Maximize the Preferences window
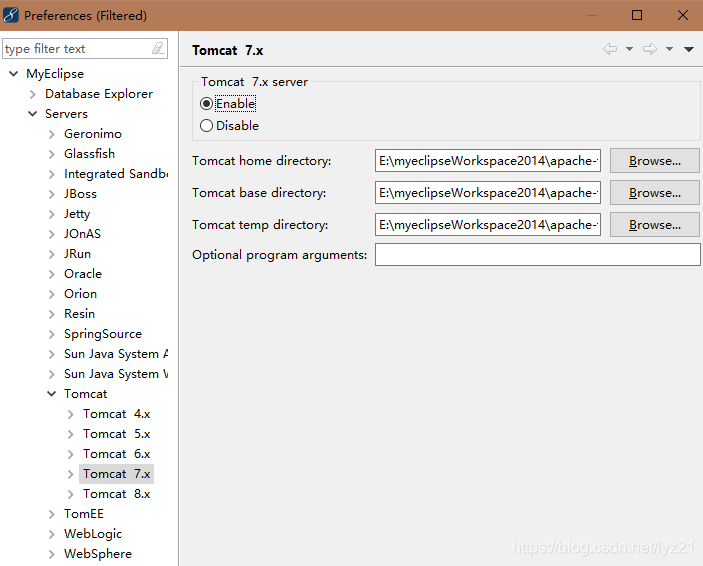 pyautogui.click(x=637, y=15)
